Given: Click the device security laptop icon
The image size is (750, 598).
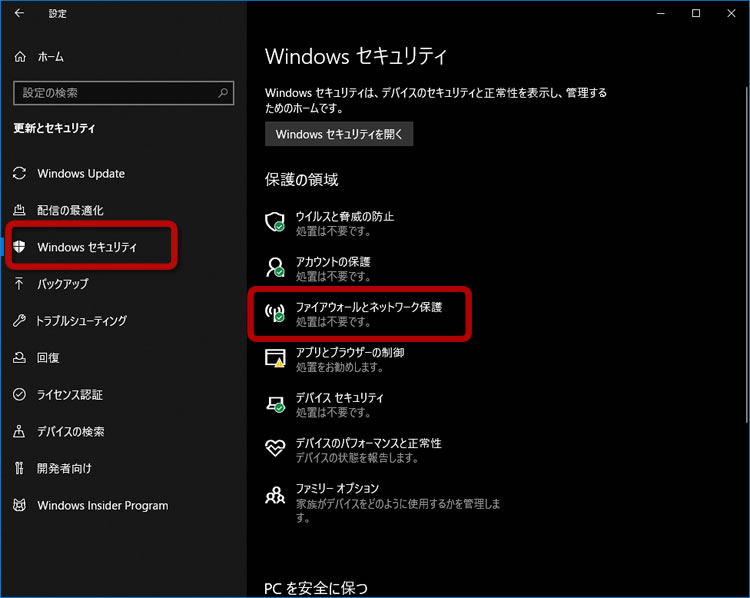Looking at the screenshot, I should 275,404.
